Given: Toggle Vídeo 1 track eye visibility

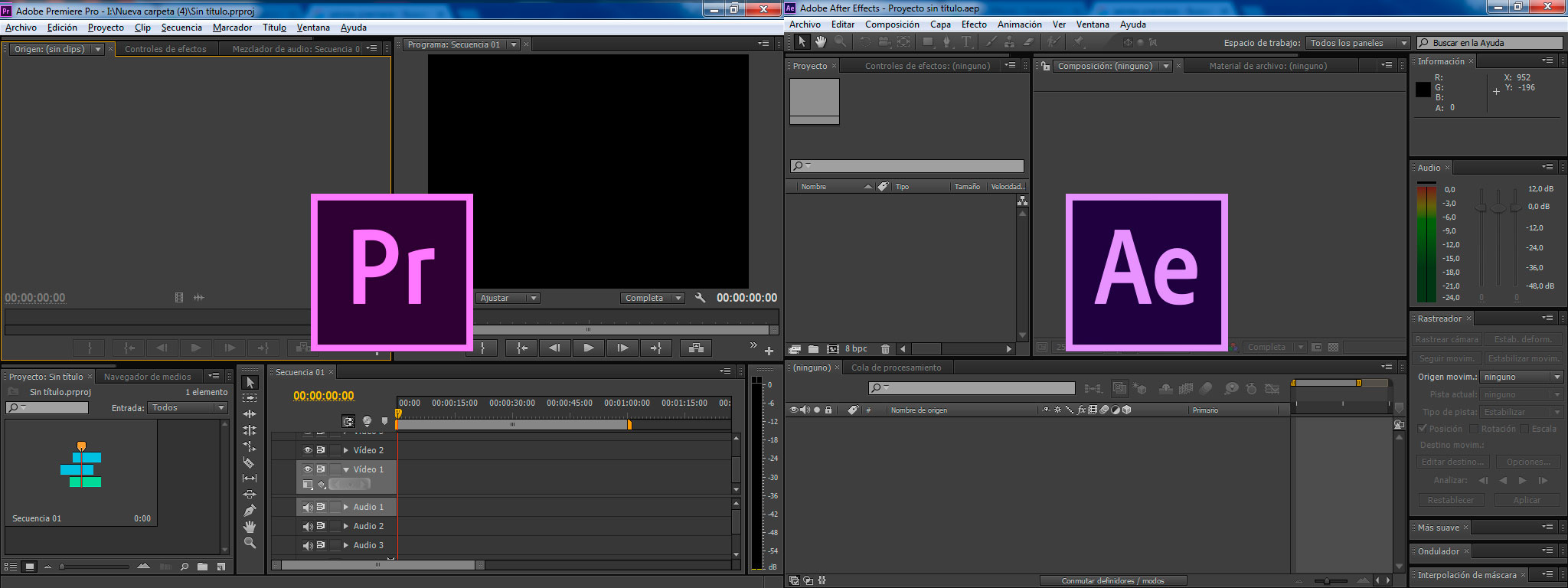Looking at the screenshot, I should pos(308,469).
